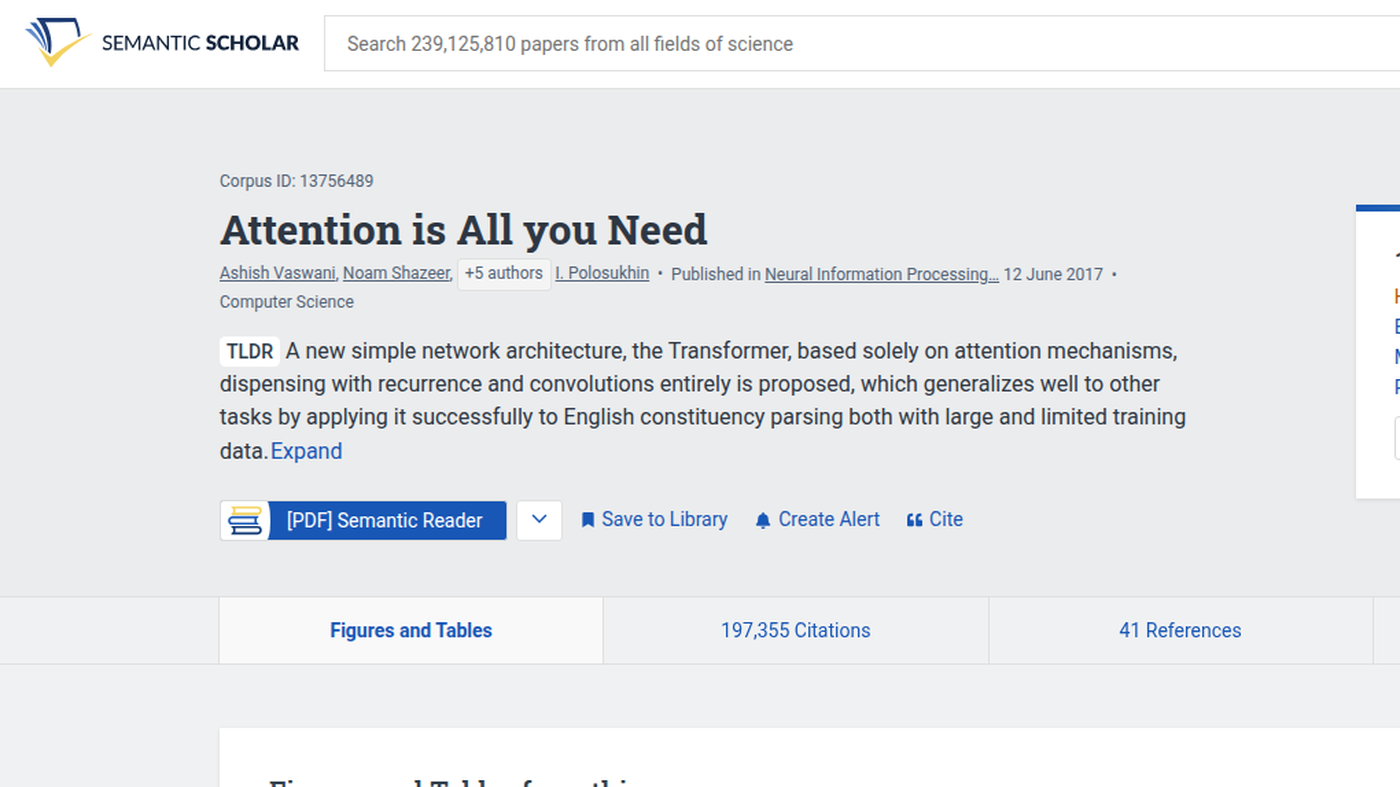Click the Create Alert bell icon
Viewport: 1400px width, 787px height.
coord(763,520)
